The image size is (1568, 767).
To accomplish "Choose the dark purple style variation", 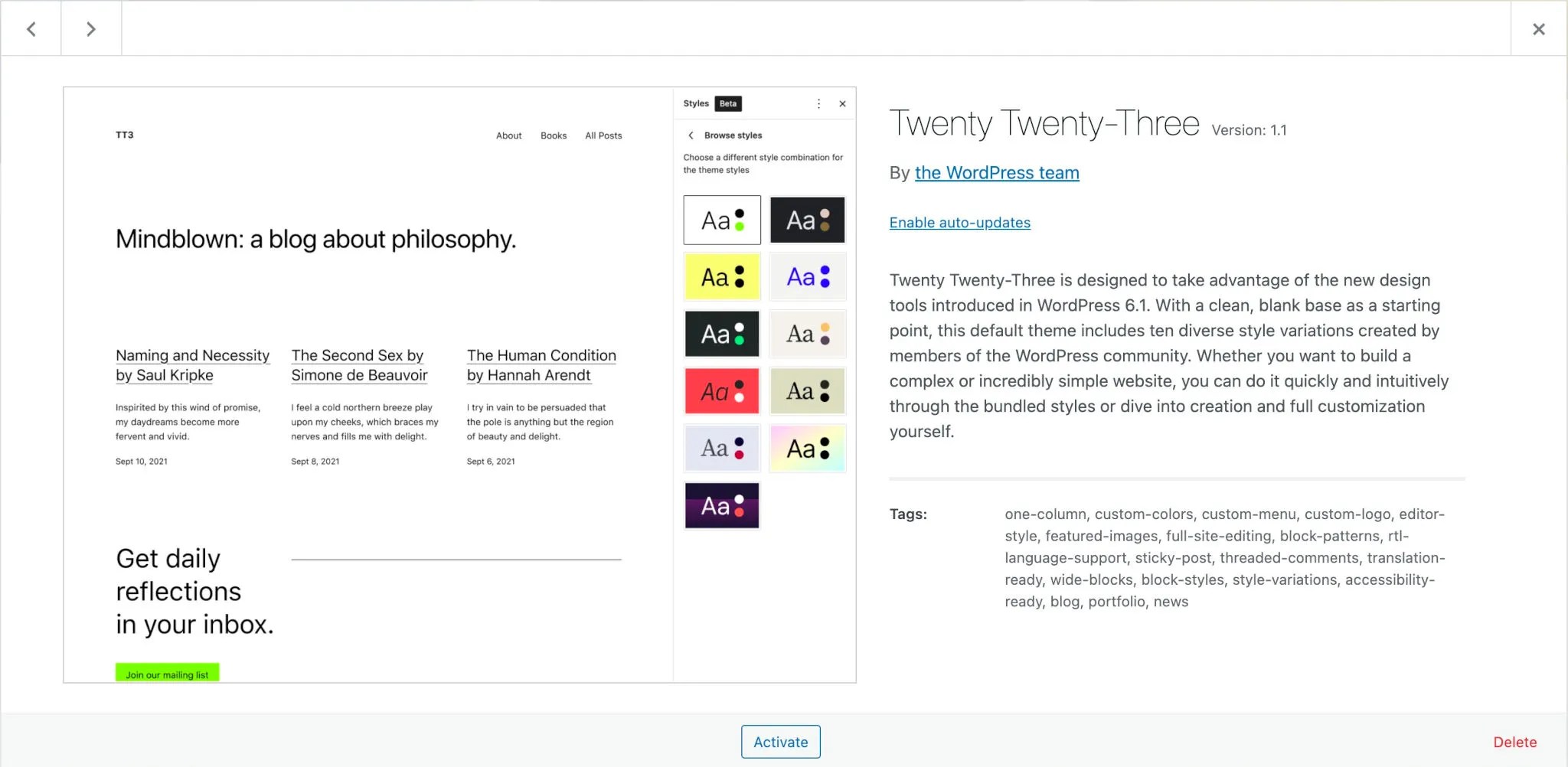I will click(x=720, y=505).
